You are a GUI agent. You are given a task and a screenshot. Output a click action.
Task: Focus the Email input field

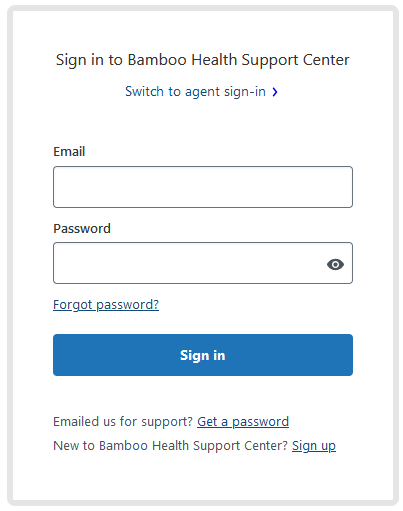203,187
